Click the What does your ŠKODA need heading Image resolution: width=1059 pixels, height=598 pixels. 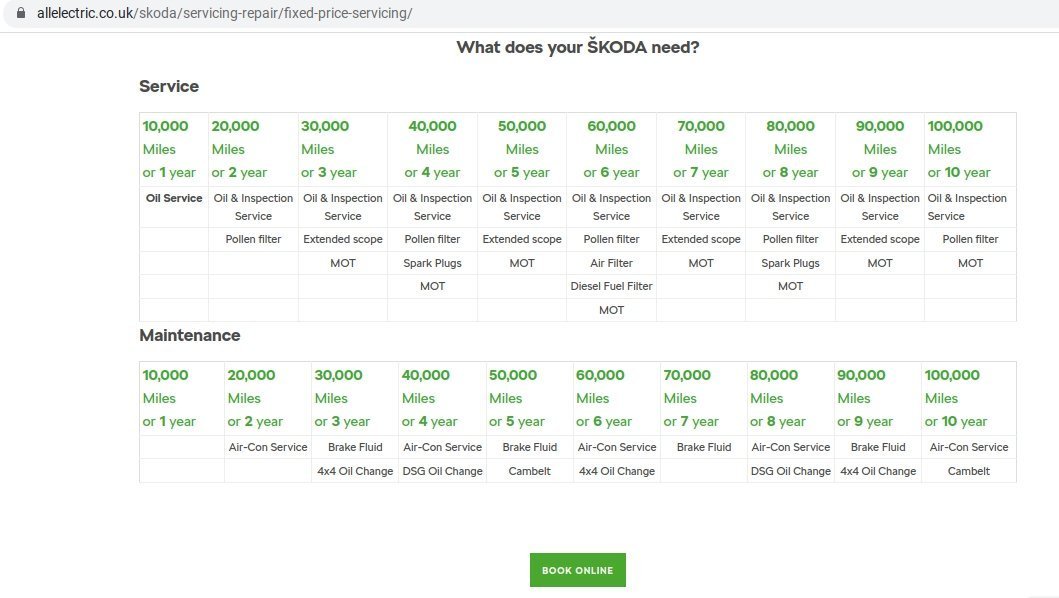point(577,46)
